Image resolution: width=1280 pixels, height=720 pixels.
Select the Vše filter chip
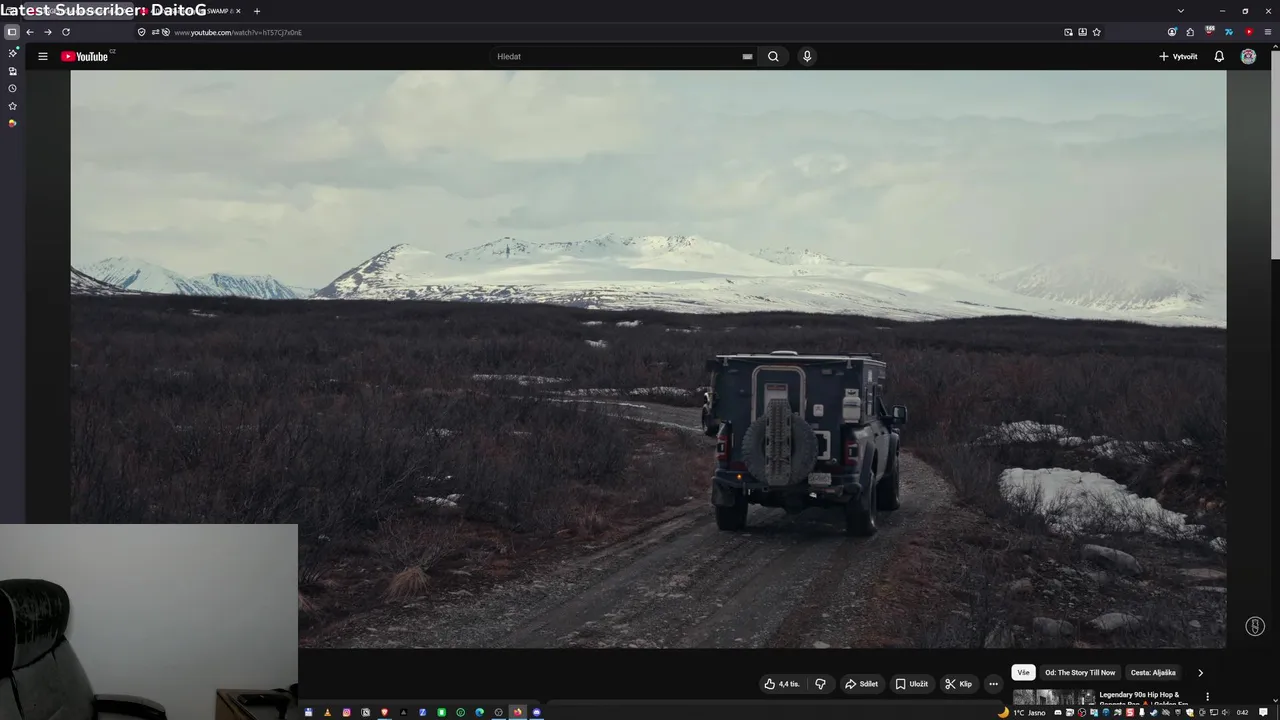pos(1023,673)
